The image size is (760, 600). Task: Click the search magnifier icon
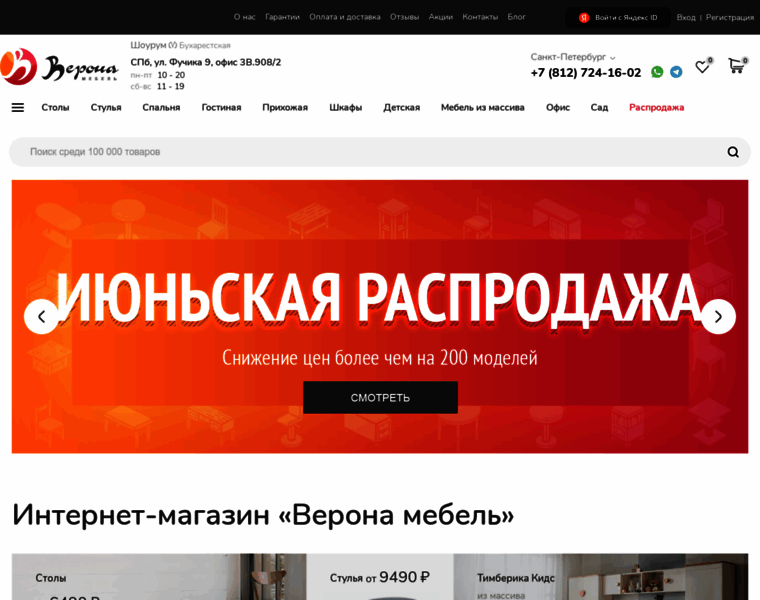pos(733,152)
